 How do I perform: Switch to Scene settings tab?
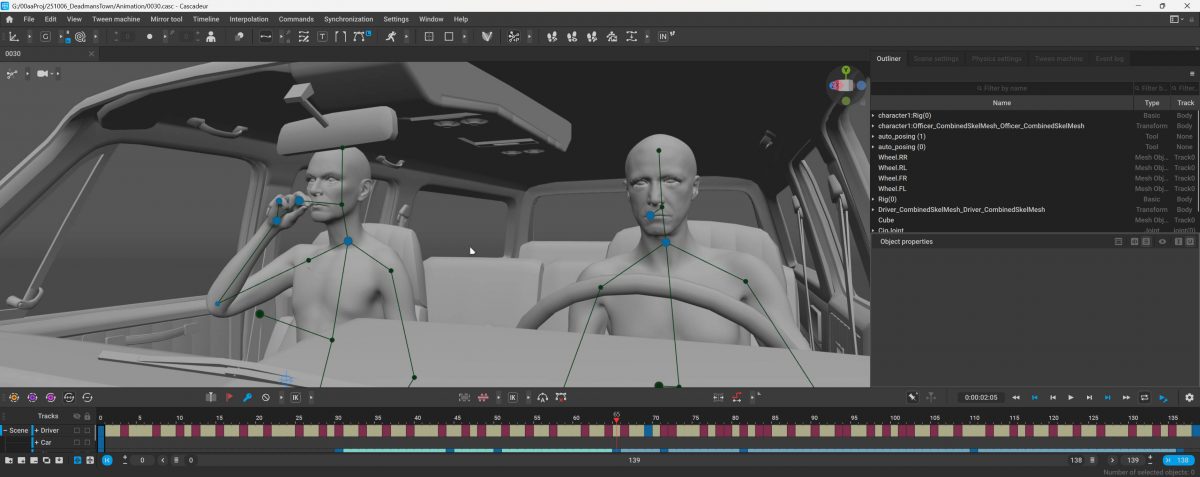[937, 59]
